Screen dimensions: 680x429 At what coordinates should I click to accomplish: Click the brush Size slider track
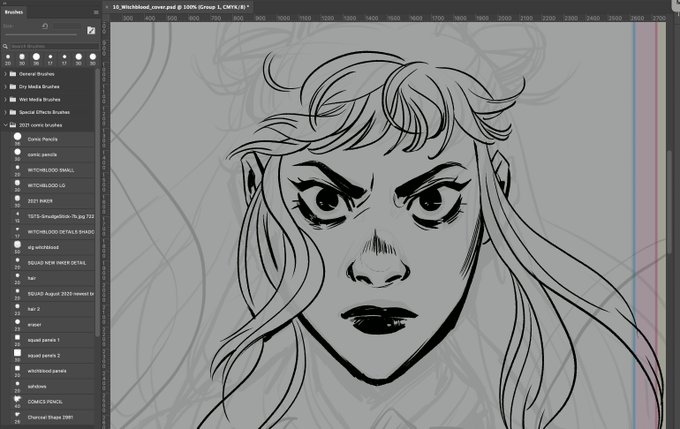click(x=41, y=35)
